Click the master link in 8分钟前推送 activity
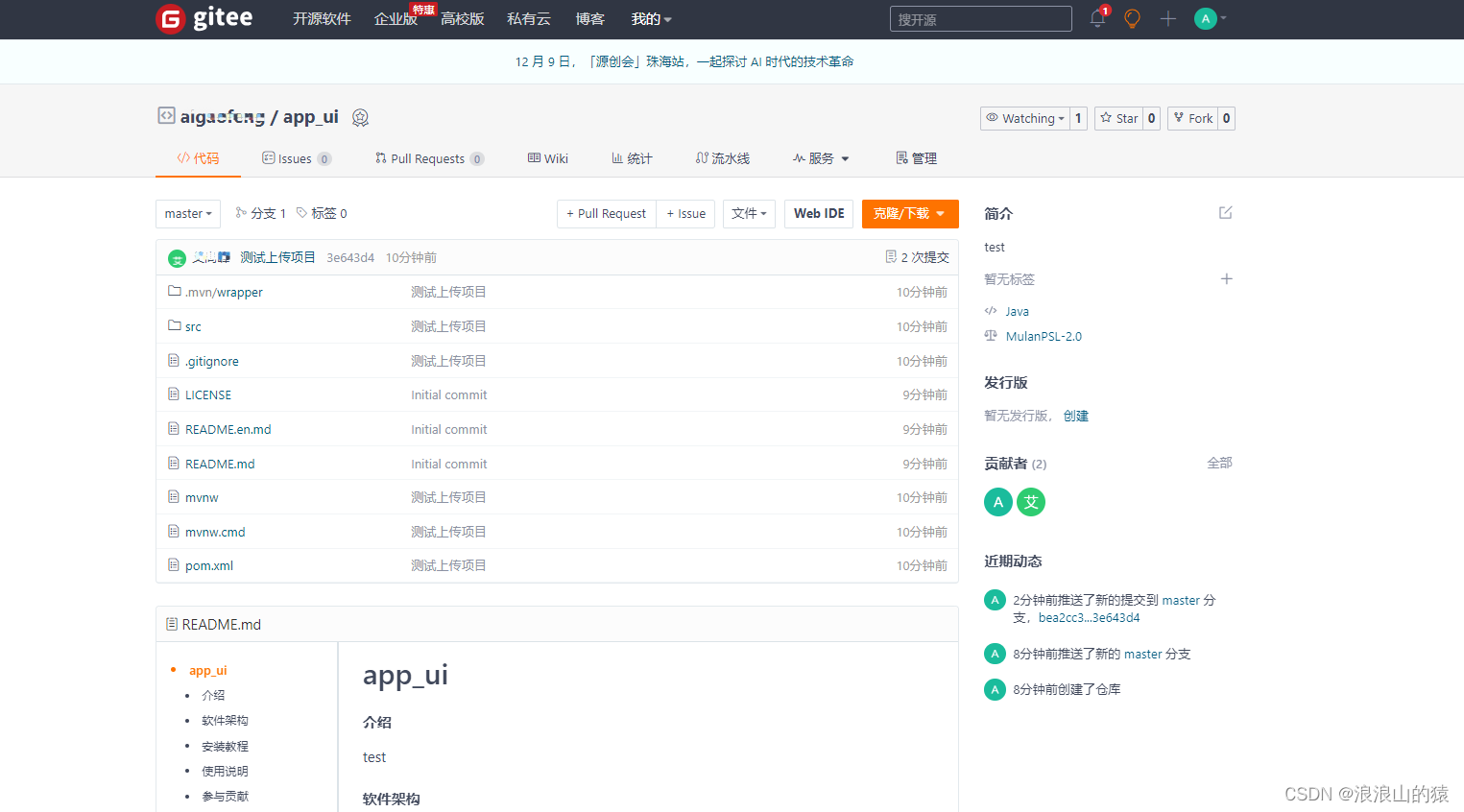Viewport: 1464px width, 812px height. (x=1143, y=654)
